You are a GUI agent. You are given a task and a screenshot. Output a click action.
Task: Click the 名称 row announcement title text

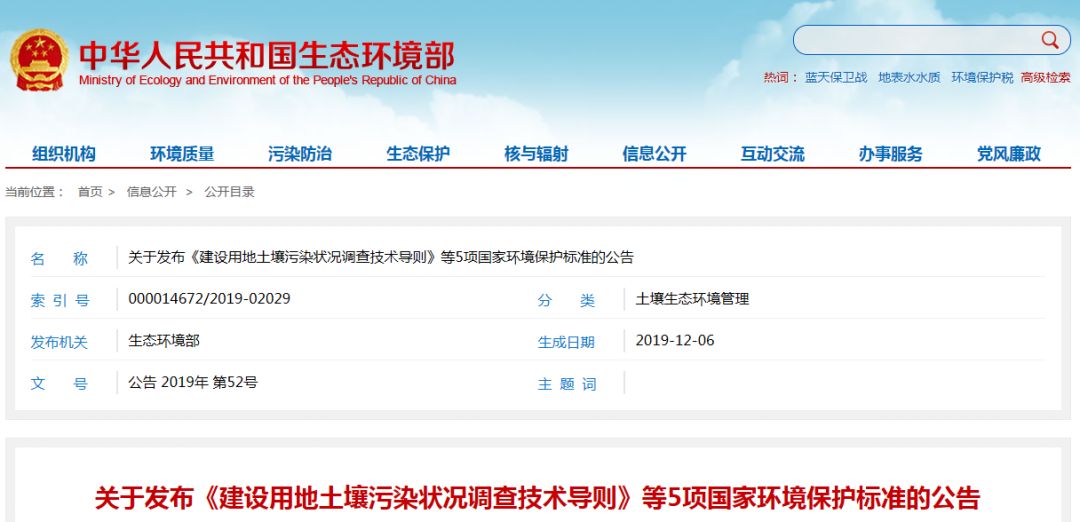point(381,258)
